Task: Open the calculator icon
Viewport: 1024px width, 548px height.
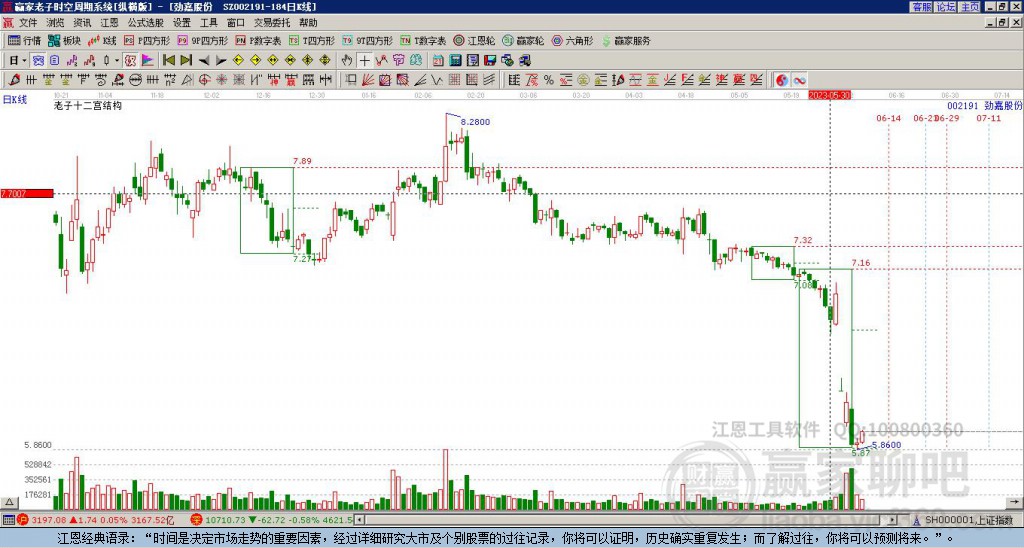Action: tap(455, 61)
